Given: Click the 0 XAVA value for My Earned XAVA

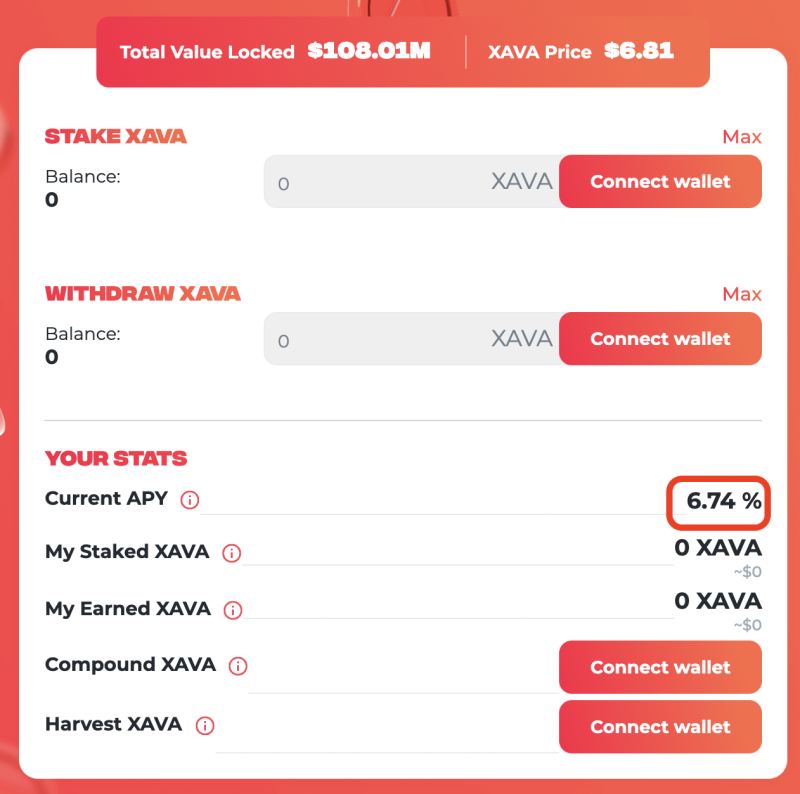Looking at the screenshot, I should pyautogui.click(x=718, y=601).
